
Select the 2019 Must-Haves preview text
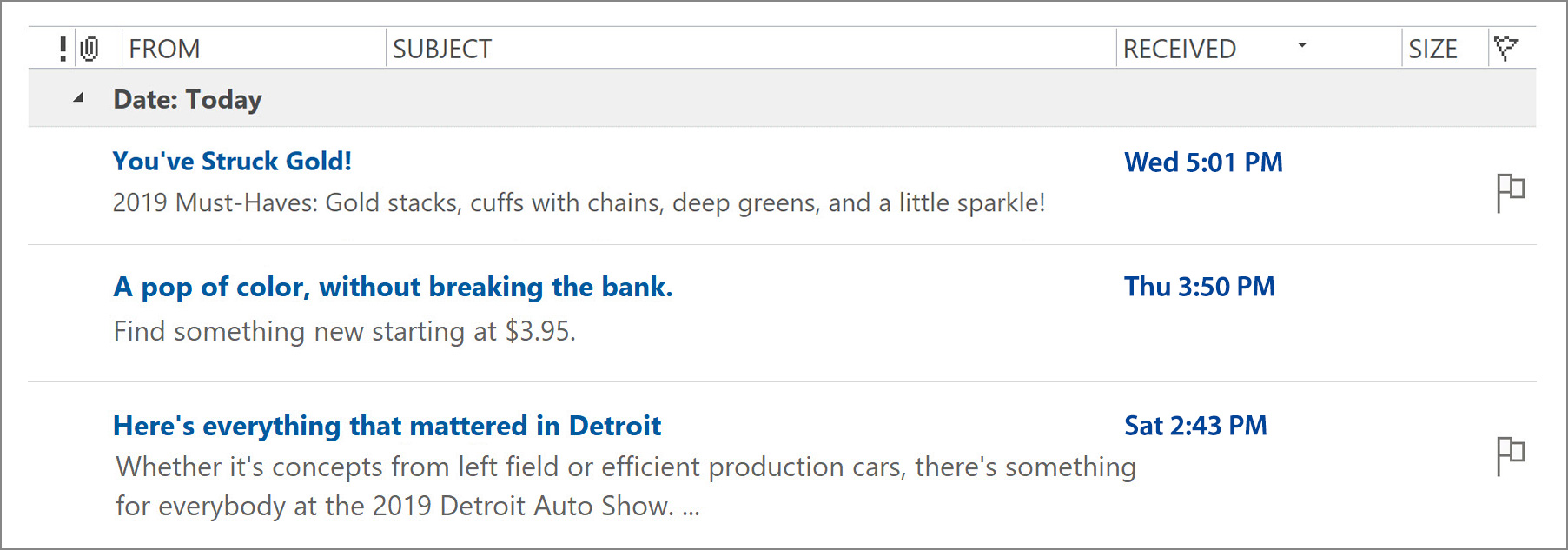click(578, 203)
